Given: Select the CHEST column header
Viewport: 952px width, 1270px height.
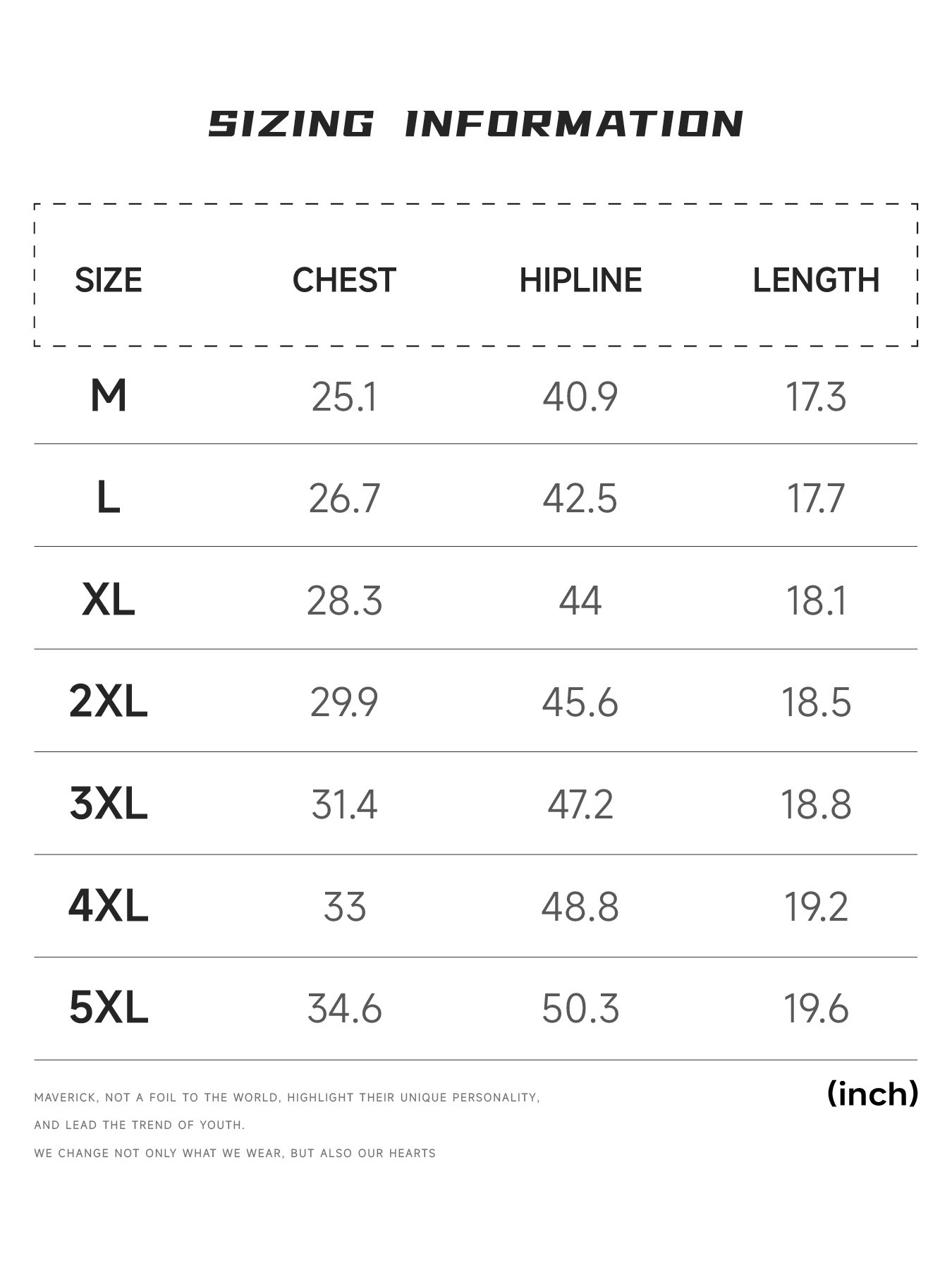Looking at the screenshot, I should (344, 280).
